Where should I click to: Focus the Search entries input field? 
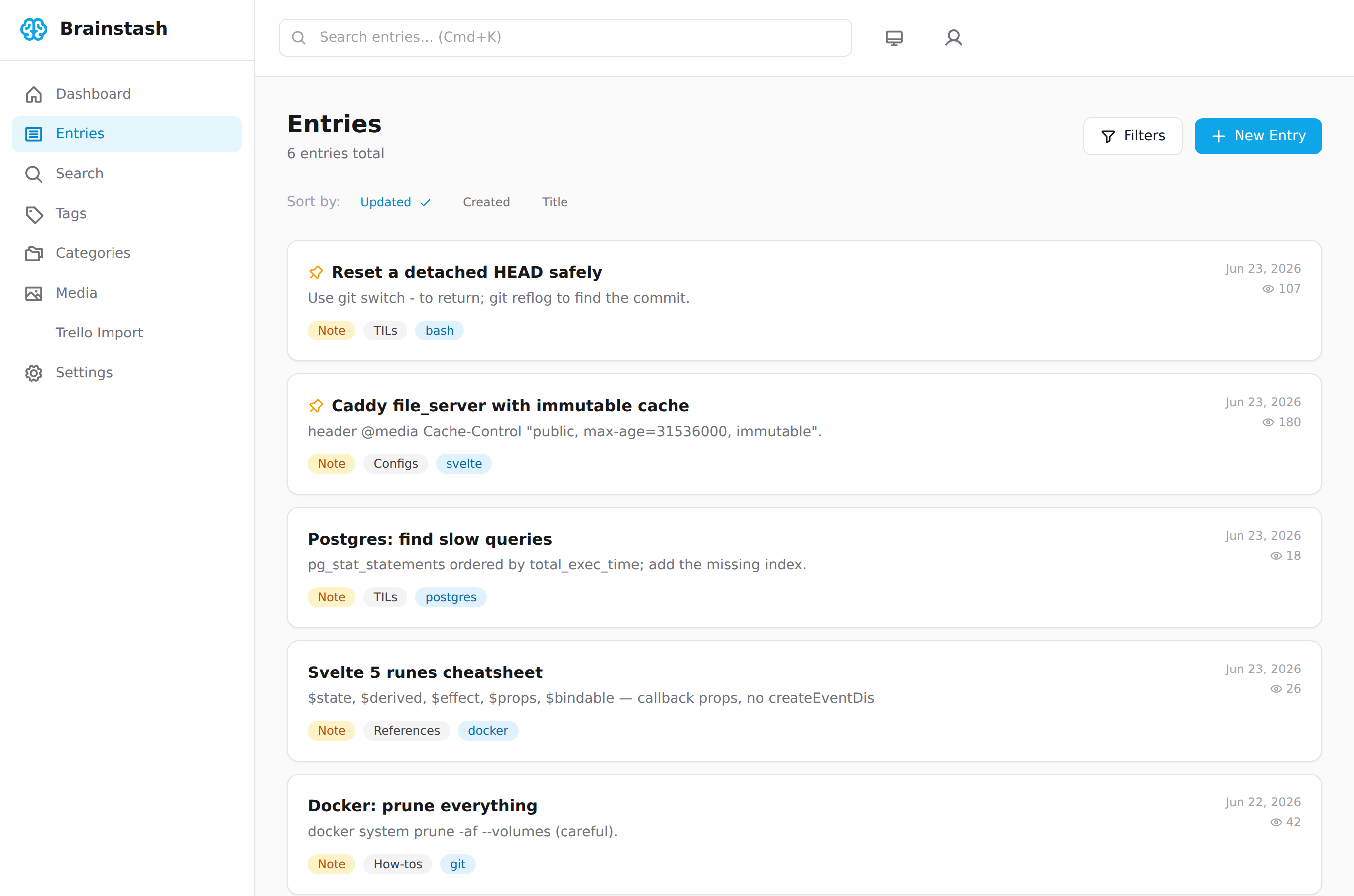pos(565,38)
